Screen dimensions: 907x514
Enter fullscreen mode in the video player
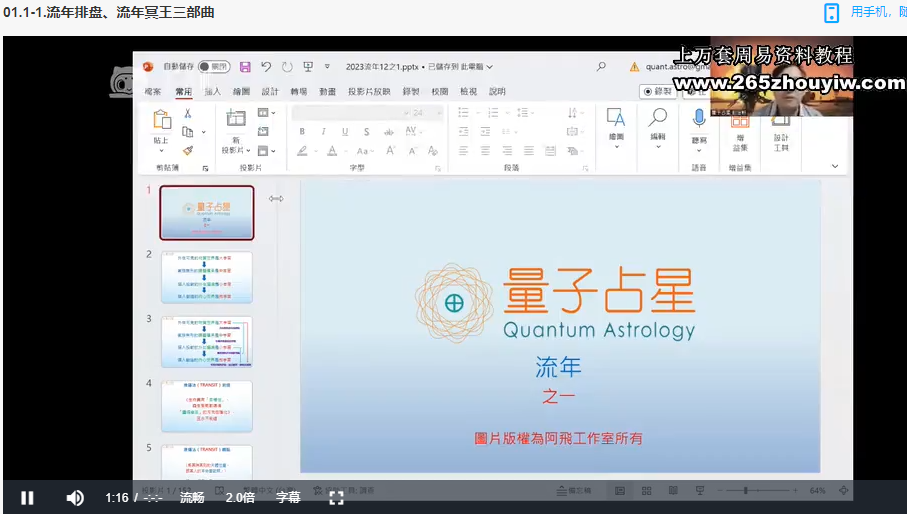tap(336, 498)
